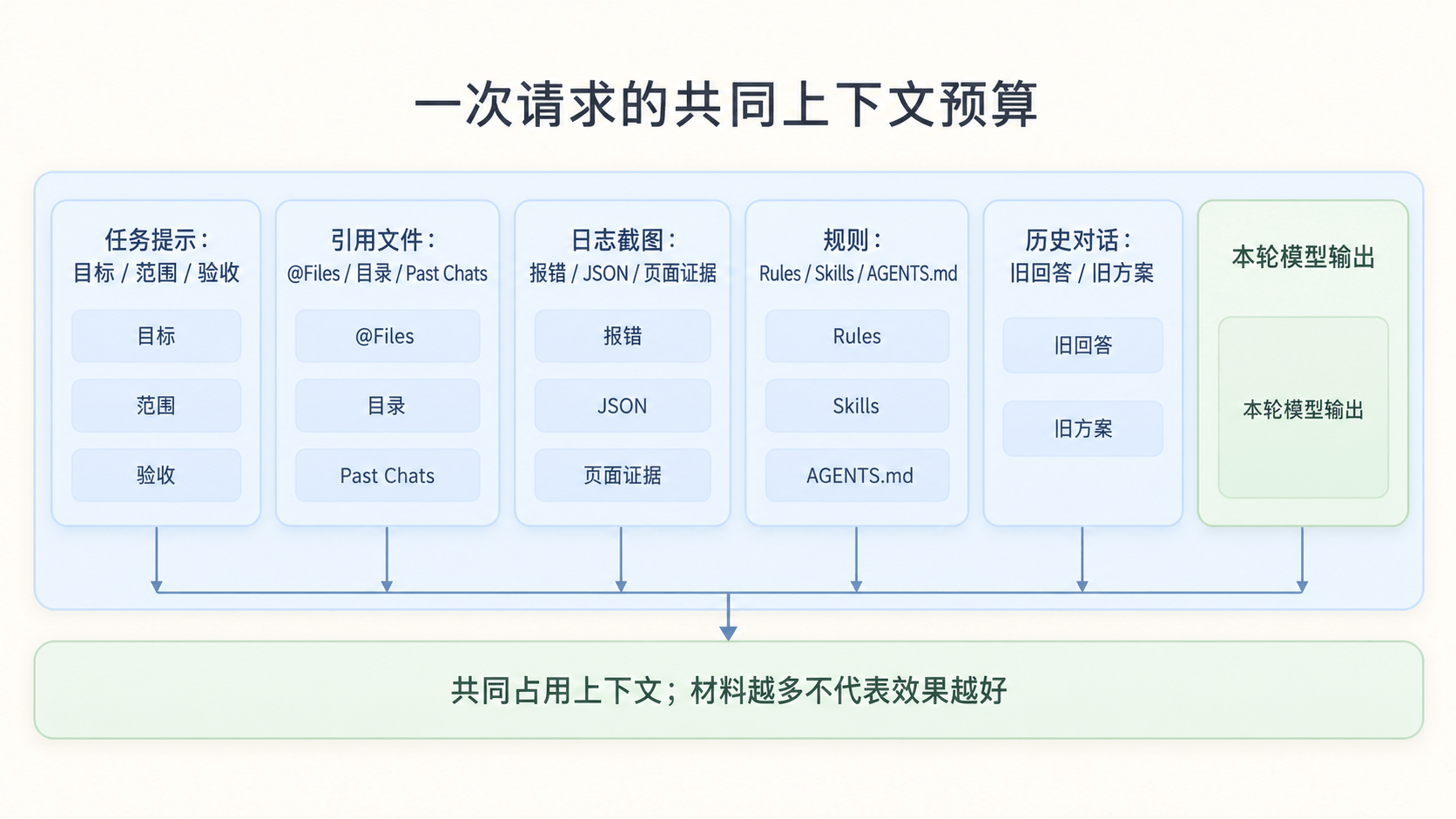Click the AGENTS.md chip
The height and width of the screenshot is (819, 1456).
[857, 475]
